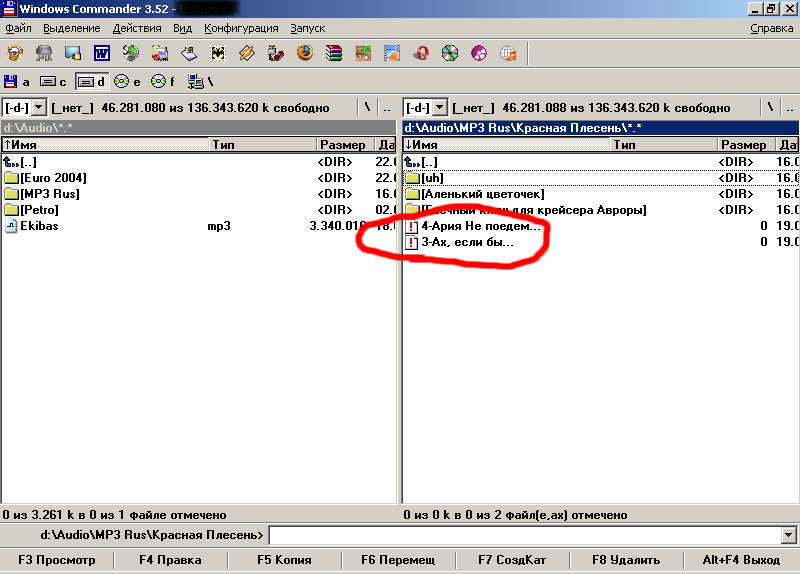Focus the command line input field
This screenshot has width=800, height=574.
(526, 535)
